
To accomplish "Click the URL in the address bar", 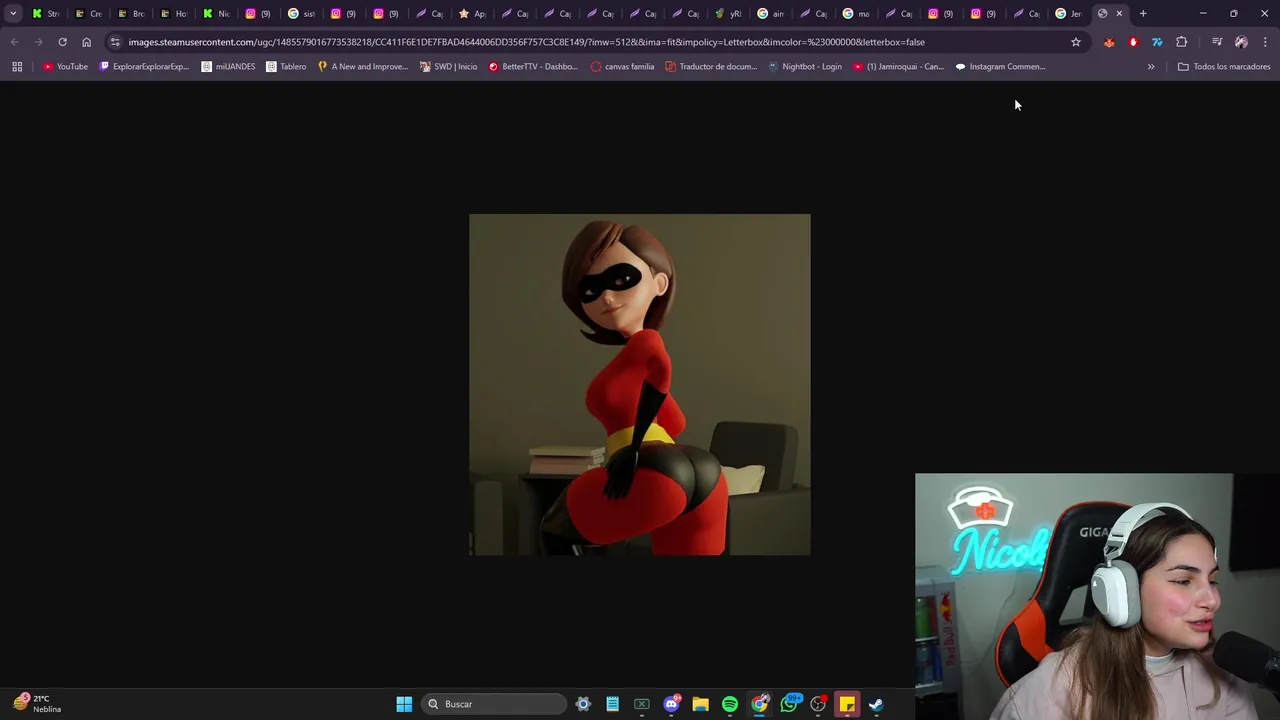I will (x=526, y=42).
